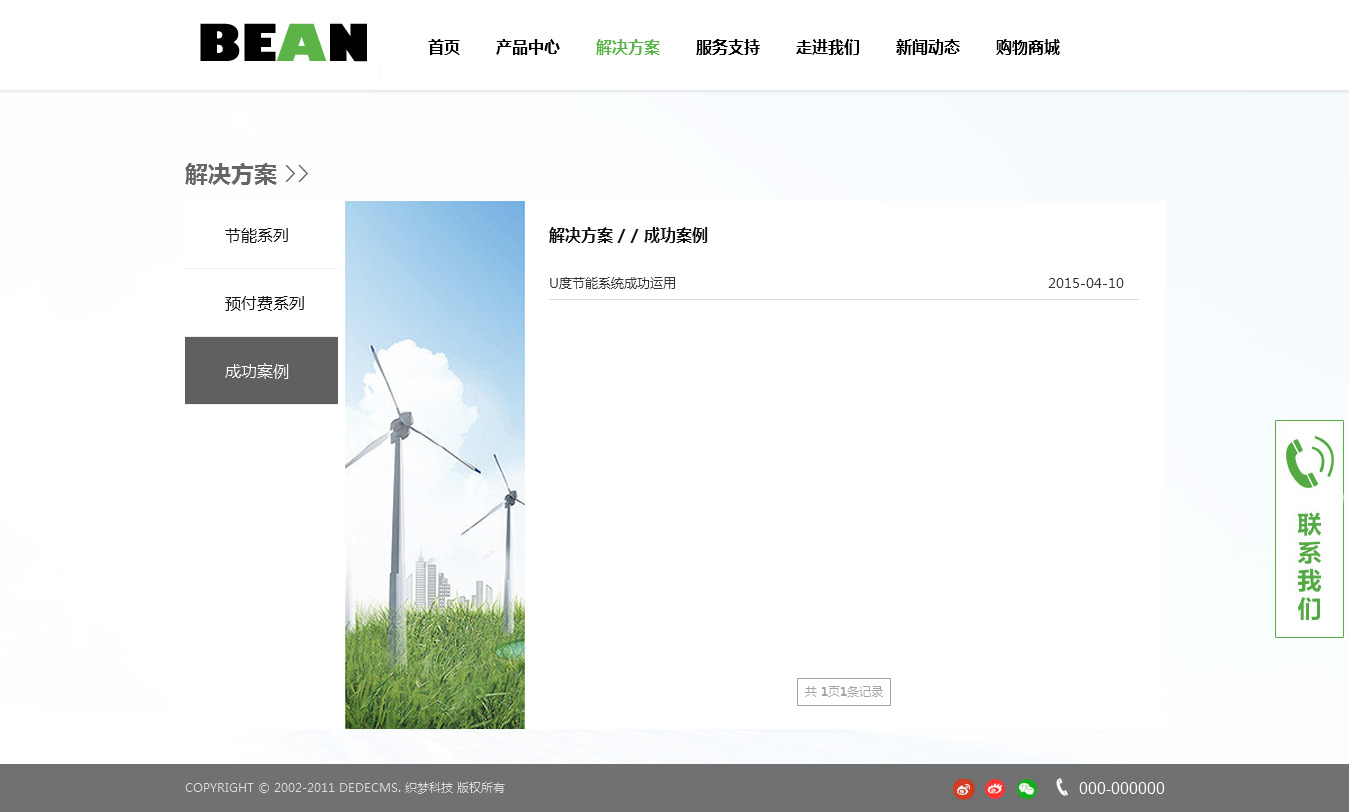Screen dimensions: 1349x812
Task: Switch to 预付费系列 sidebar category
Action: 264,304
